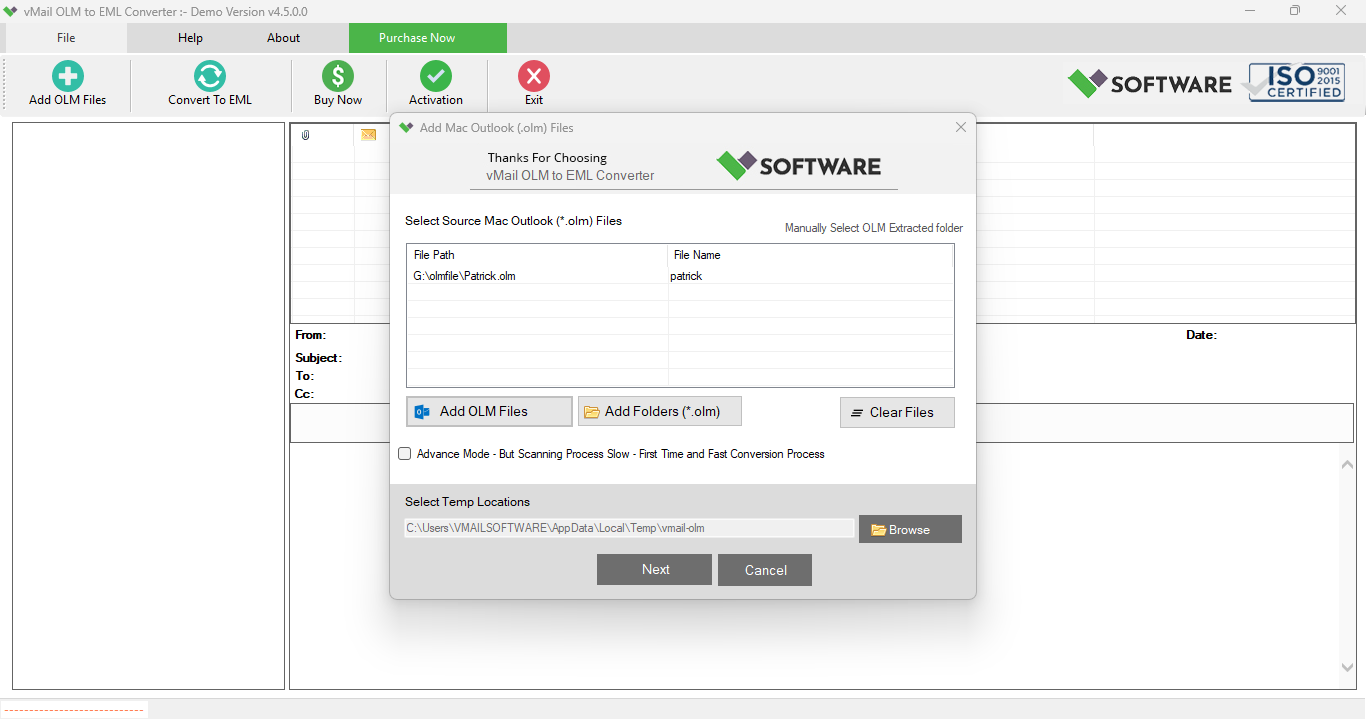The height and width of the screenshot is (720, 1366).
Task: Select the Convert To EML toolbar icon
Action: pyautogui.click(x=209, y=83)
